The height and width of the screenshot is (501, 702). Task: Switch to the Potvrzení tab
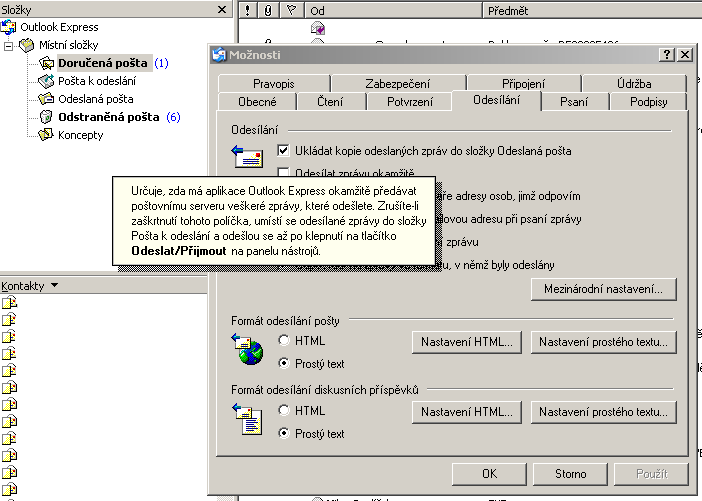(410, 102)
